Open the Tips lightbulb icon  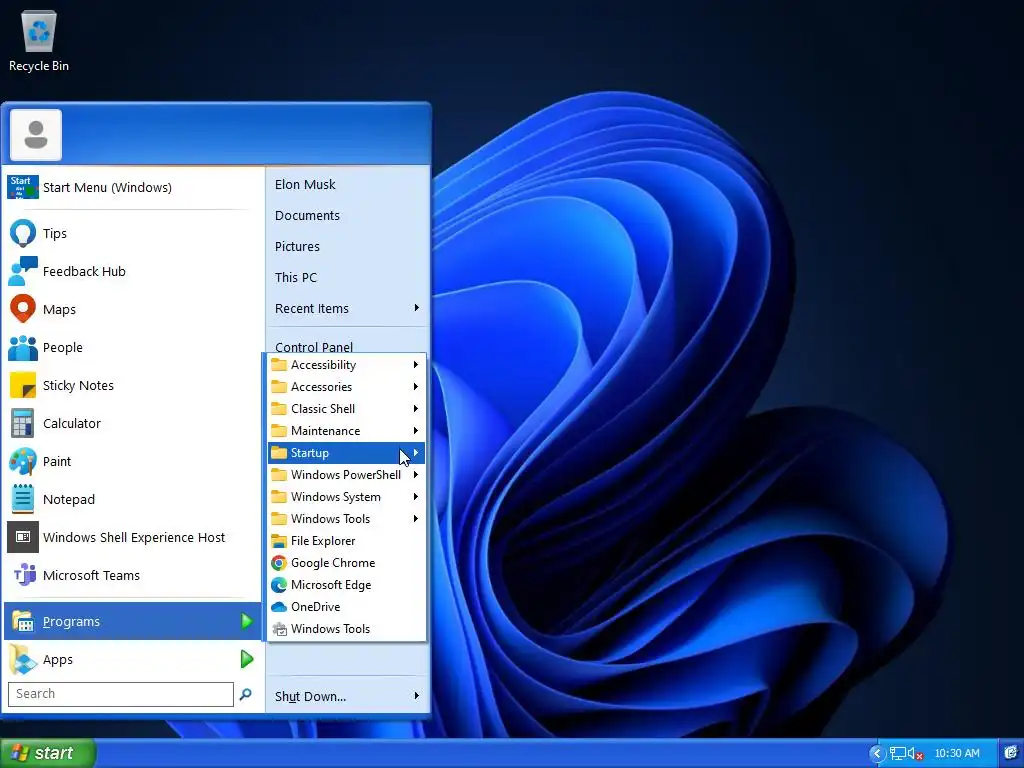pos(23,233)
